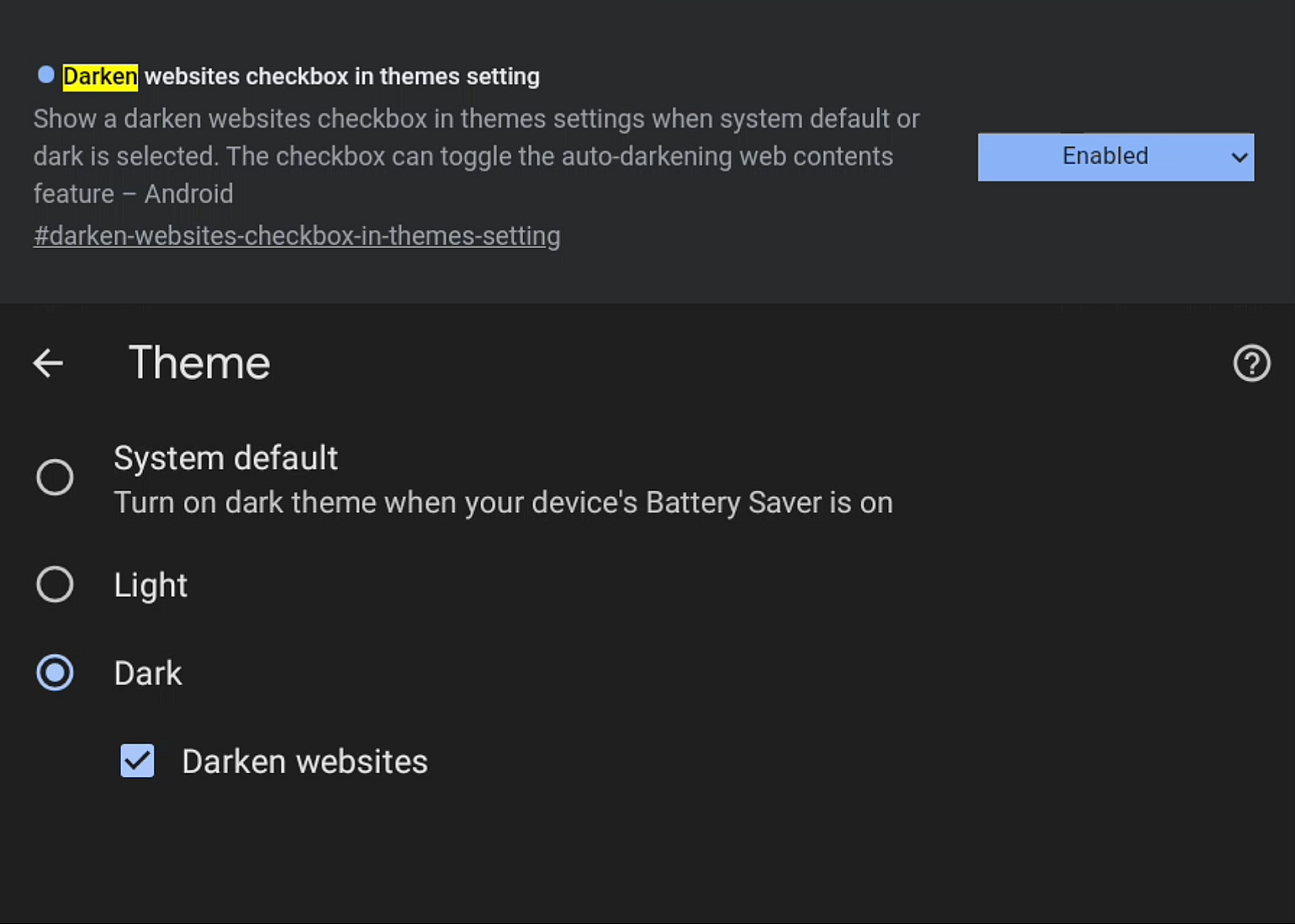The image size is (1295, 924).
Task: Select the Dark theme radio button
Action: (x=55, y=673)
